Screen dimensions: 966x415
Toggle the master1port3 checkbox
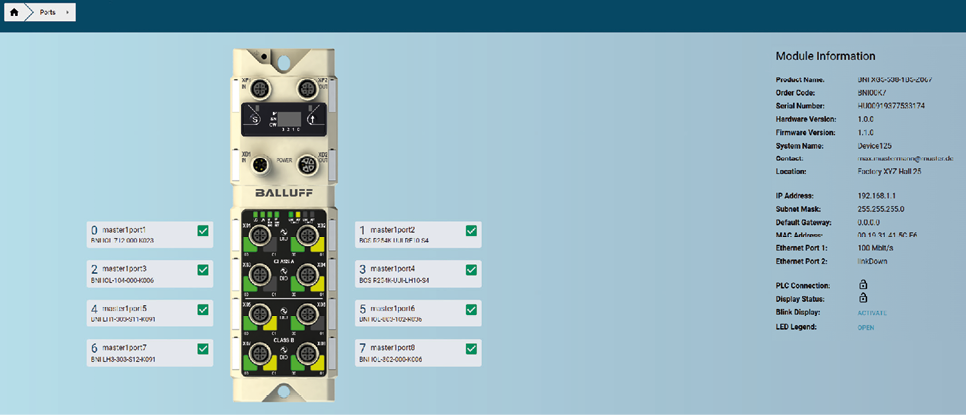click(x=203, y=270)
